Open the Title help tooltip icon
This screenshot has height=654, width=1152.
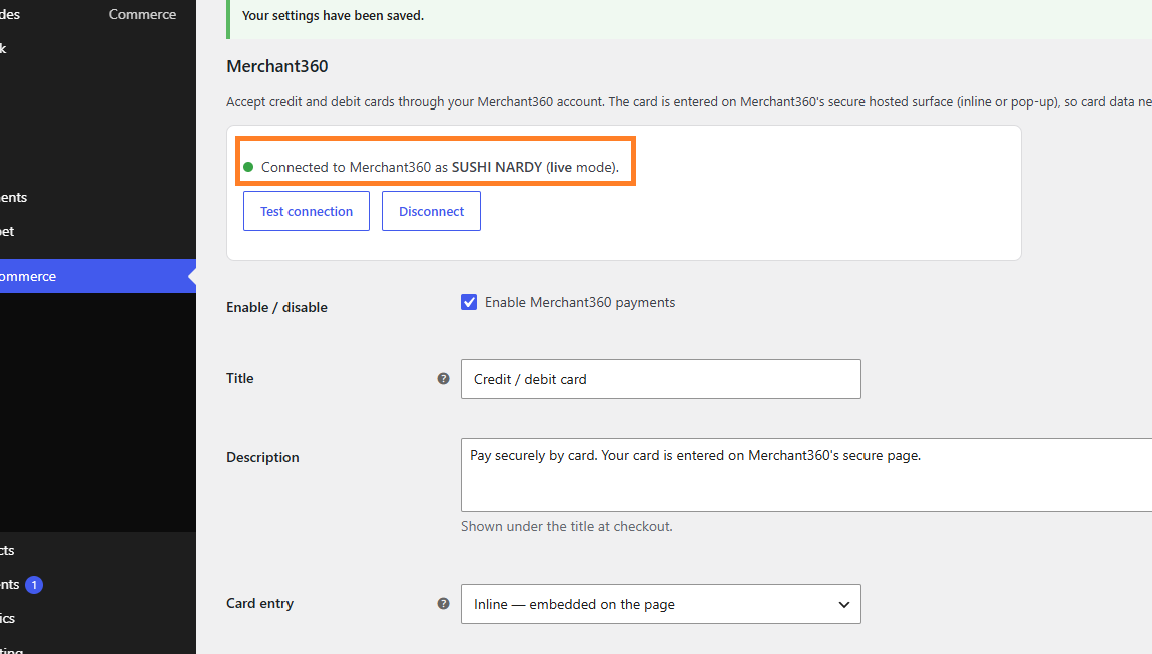click(x=443, y=378)
